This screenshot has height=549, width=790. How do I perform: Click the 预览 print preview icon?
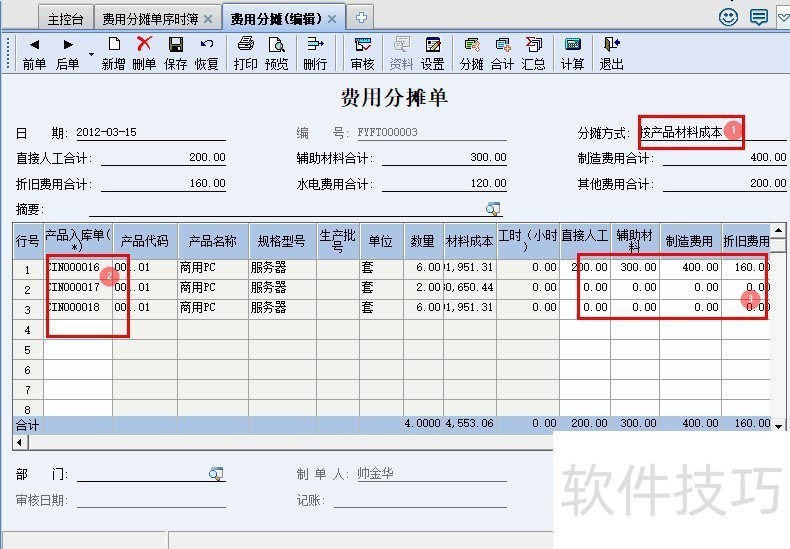276,45
